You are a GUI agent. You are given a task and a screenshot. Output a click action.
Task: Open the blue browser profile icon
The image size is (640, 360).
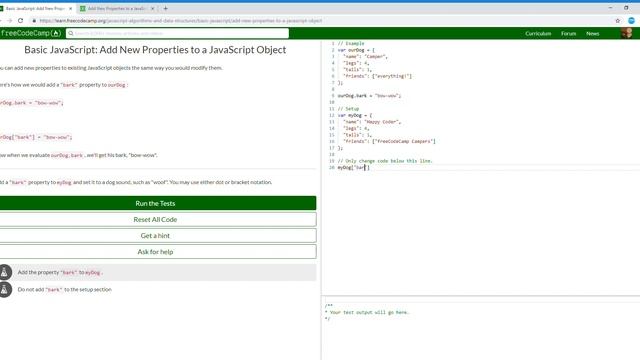click(631, 20)
